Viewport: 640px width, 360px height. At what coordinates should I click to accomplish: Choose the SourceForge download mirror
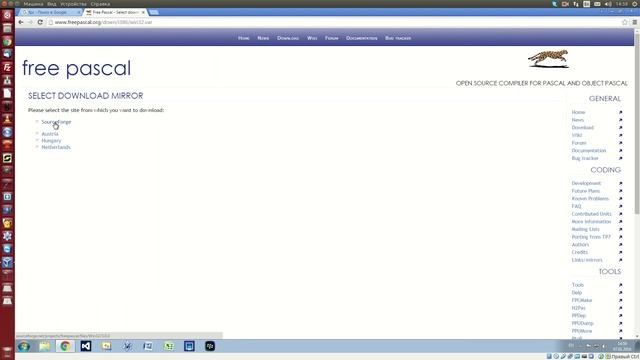56,122
